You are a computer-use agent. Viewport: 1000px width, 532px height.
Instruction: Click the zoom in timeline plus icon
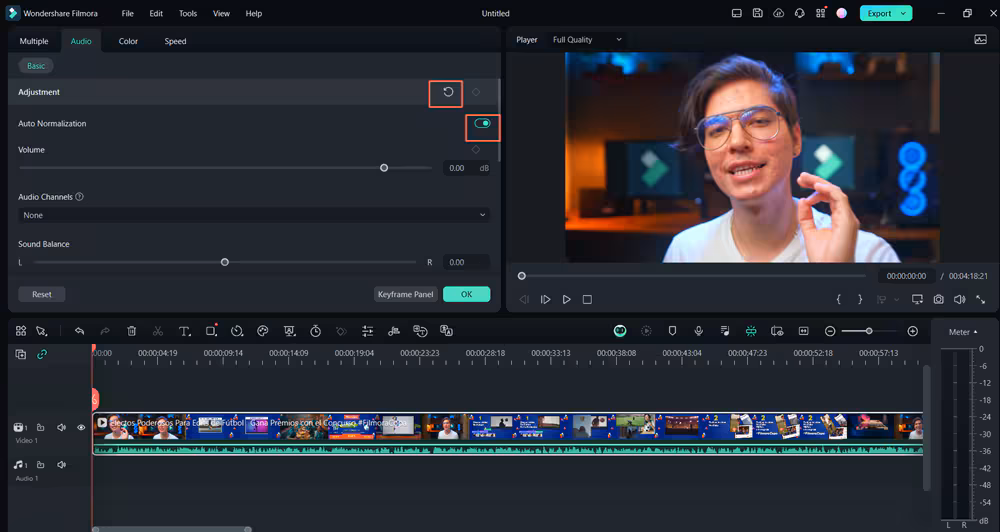[x=912, y=331]
